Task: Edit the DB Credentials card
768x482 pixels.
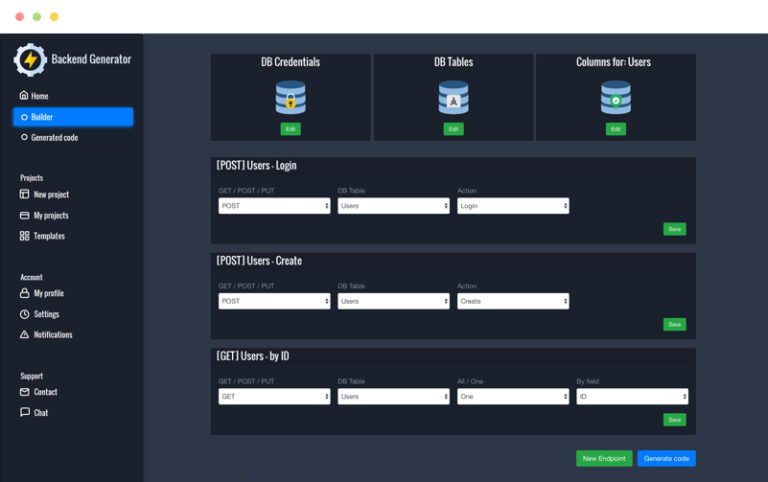Action: (290, 129)
